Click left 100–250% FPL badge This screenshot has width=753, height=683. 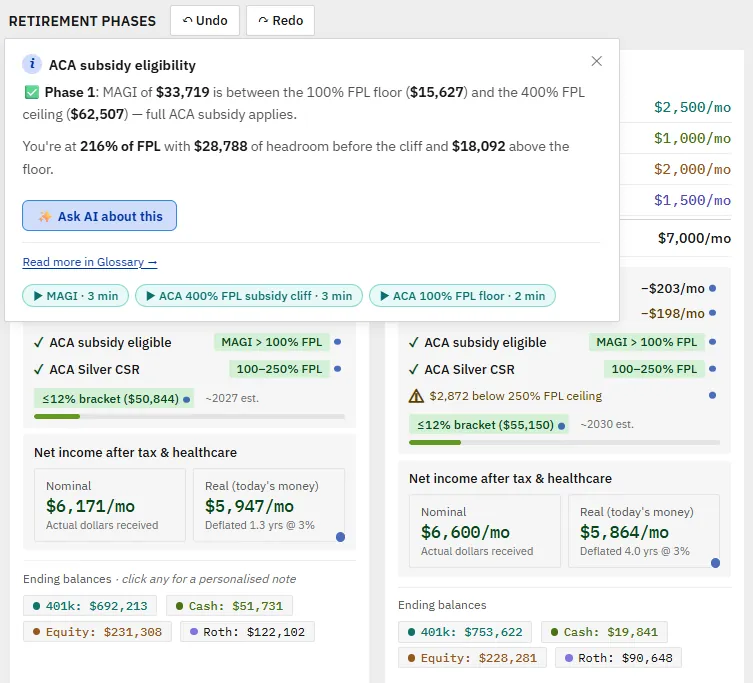(279, 369)
